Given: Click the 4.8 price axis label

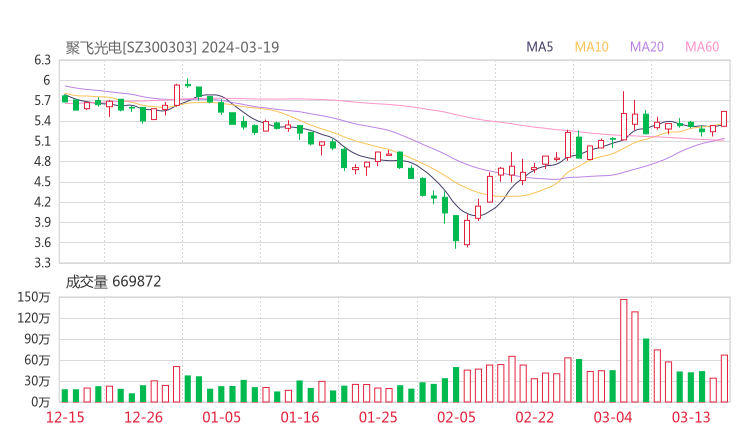Looking at the screenshot, I should 42,161.
